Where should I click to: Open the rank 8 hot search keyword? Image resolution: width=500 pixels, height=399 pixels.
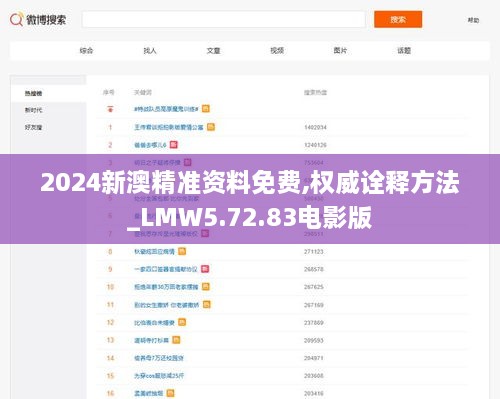coord(154,252)
